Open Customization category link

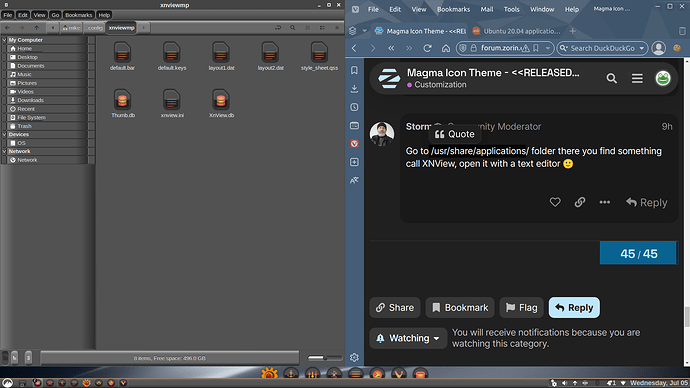pyautogui.click(x=436, y=84)
